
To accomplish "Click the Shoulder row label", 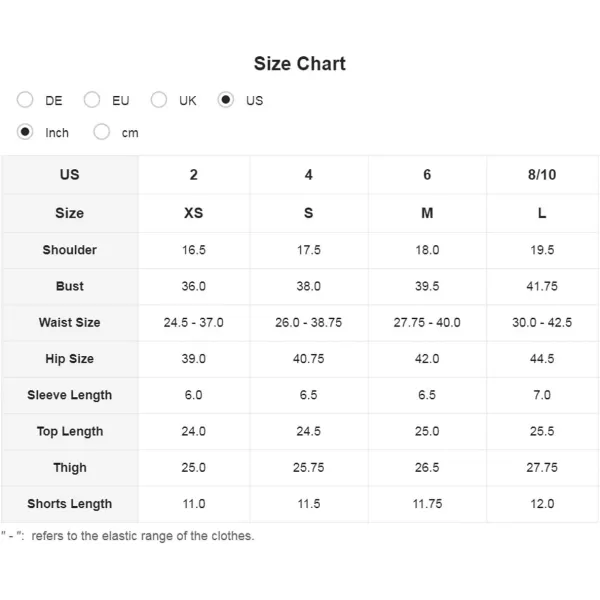I will pyautogui.click(x=70, y=250).
